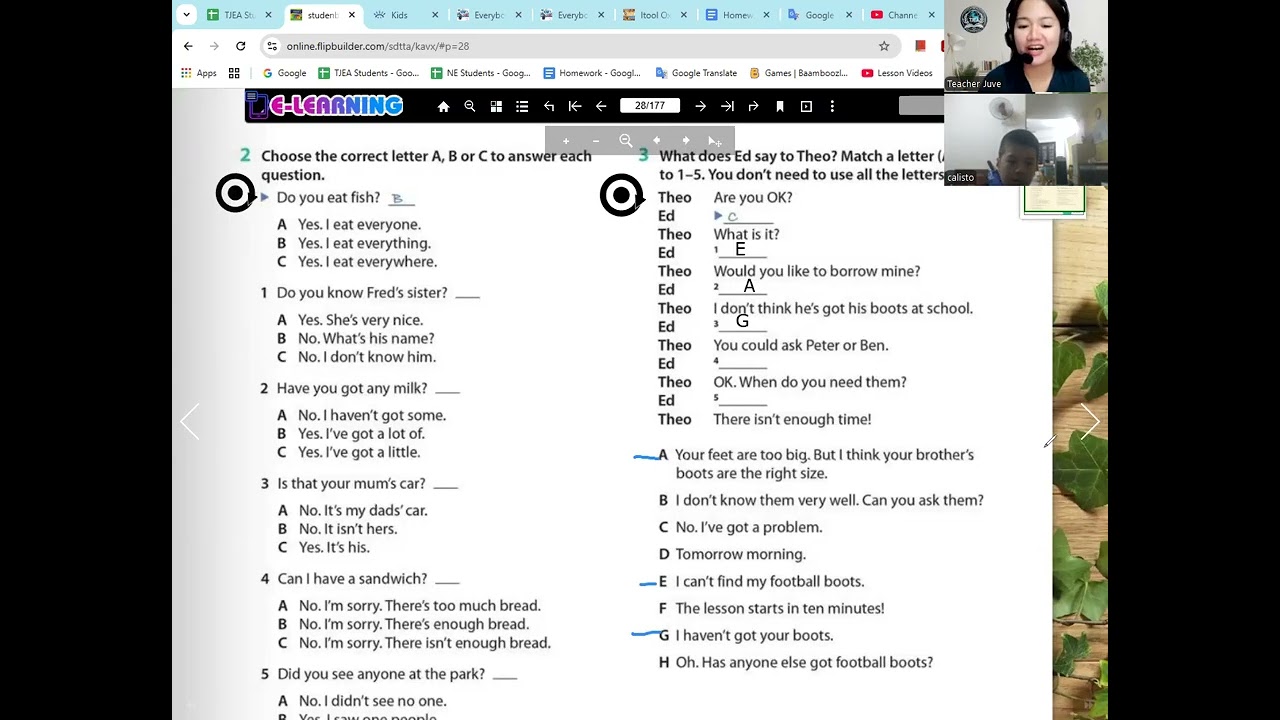1280x720 pixels.
Task: Switch to the Kids tab
Action: pos(399,15)
